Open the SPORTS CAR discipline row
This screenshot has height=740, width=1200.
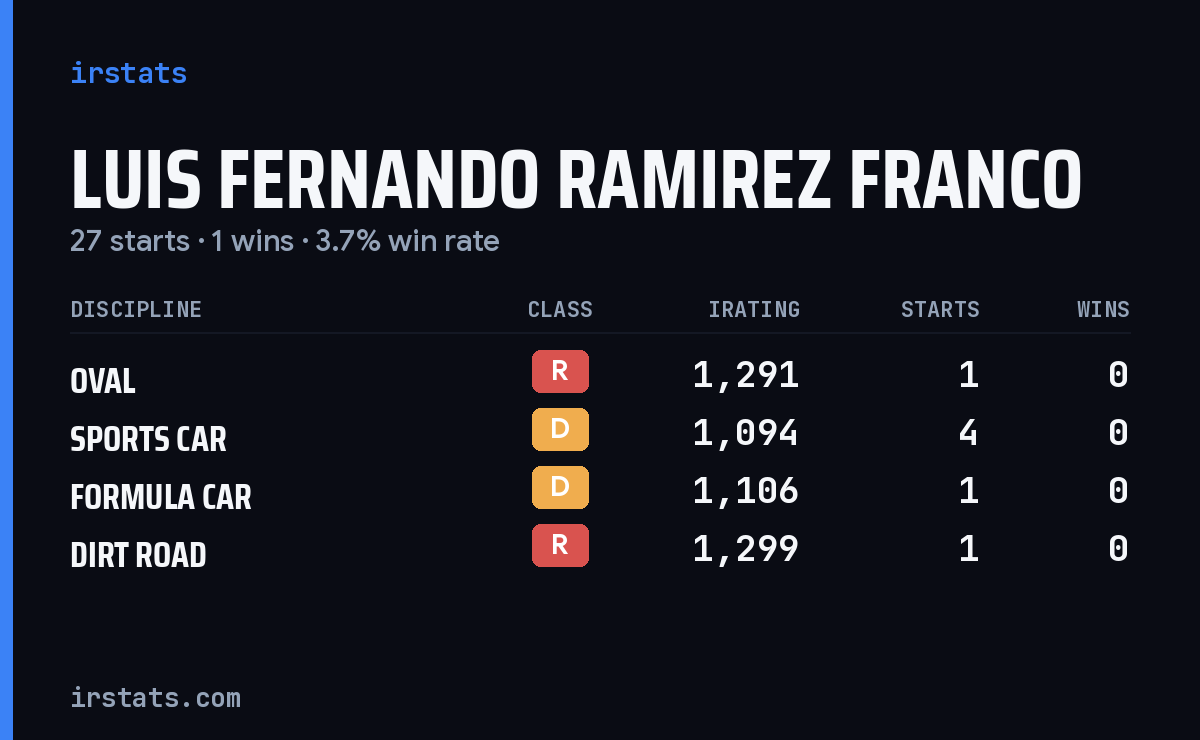click(x=600, y=433)
